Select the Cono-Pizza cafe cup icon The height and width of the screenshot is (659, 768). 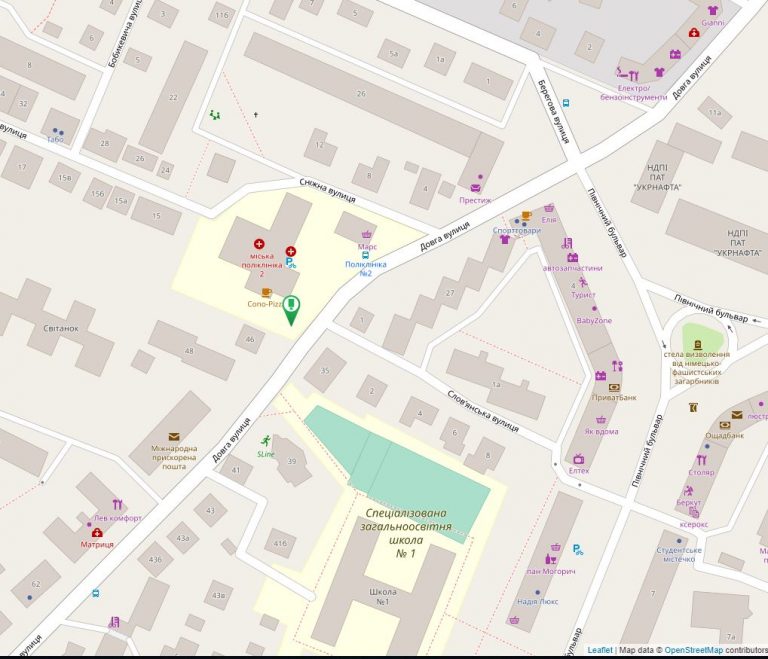click(267, 292)
